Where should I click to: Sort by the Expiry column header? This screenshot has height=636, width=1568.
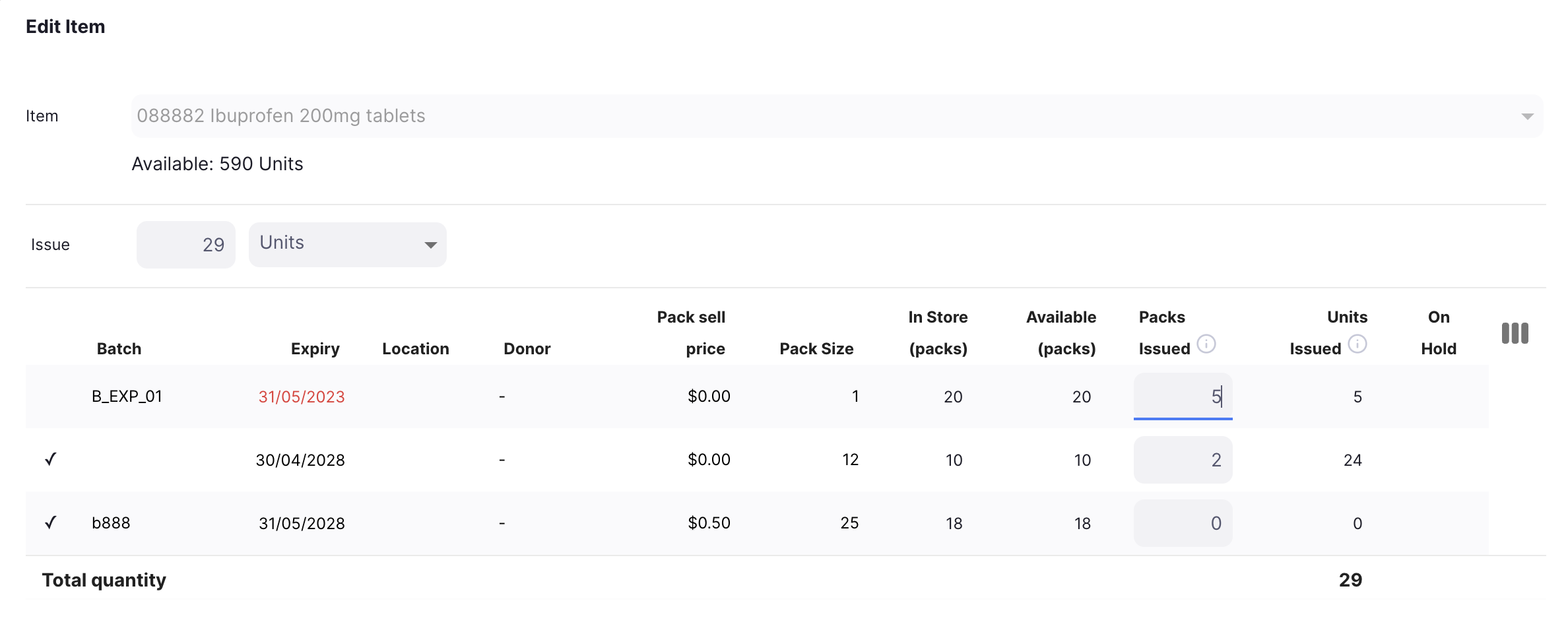point(315,348)
